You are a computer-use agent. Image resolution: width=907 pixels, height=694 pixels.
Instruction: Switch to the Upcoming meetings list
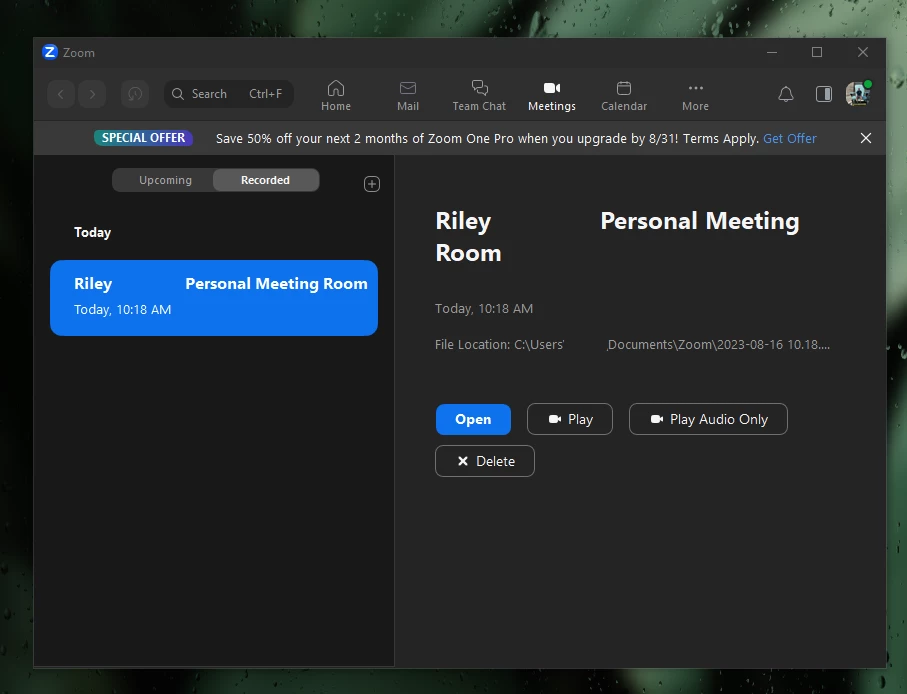tap(165, 180)
